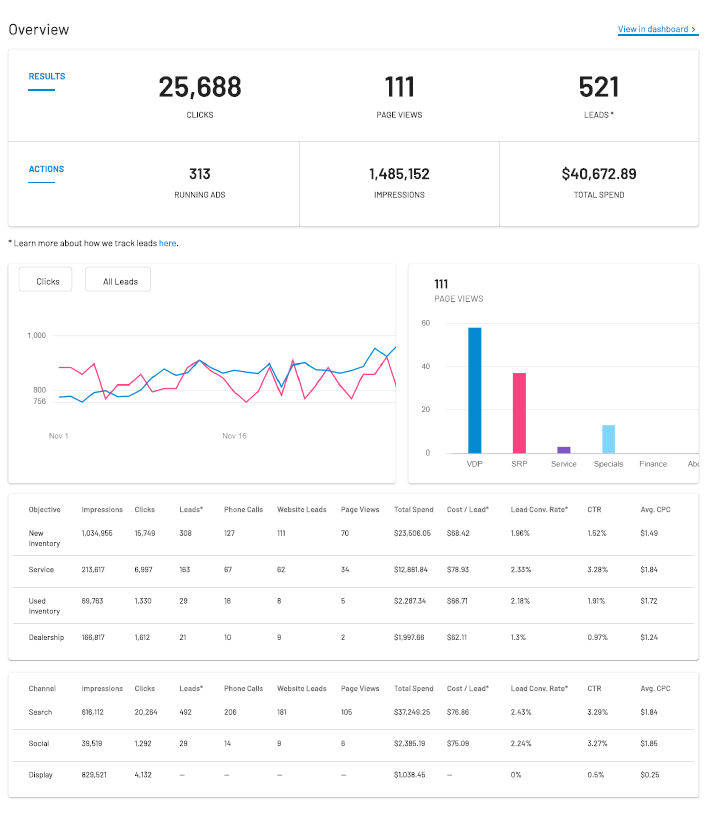Click the 521 Leads stat
The image size is (708, 818).
598,88
